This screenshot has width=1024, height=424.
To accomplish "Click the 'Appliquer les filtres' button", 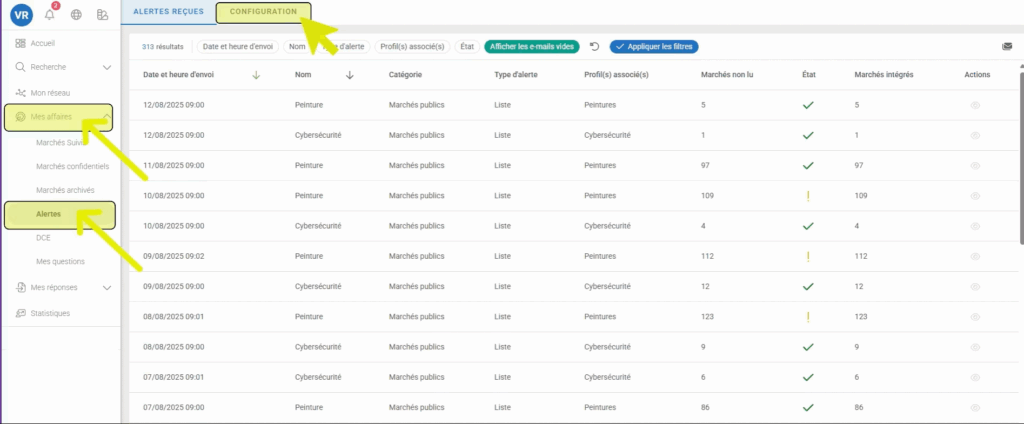I will [x=653, y=46].
